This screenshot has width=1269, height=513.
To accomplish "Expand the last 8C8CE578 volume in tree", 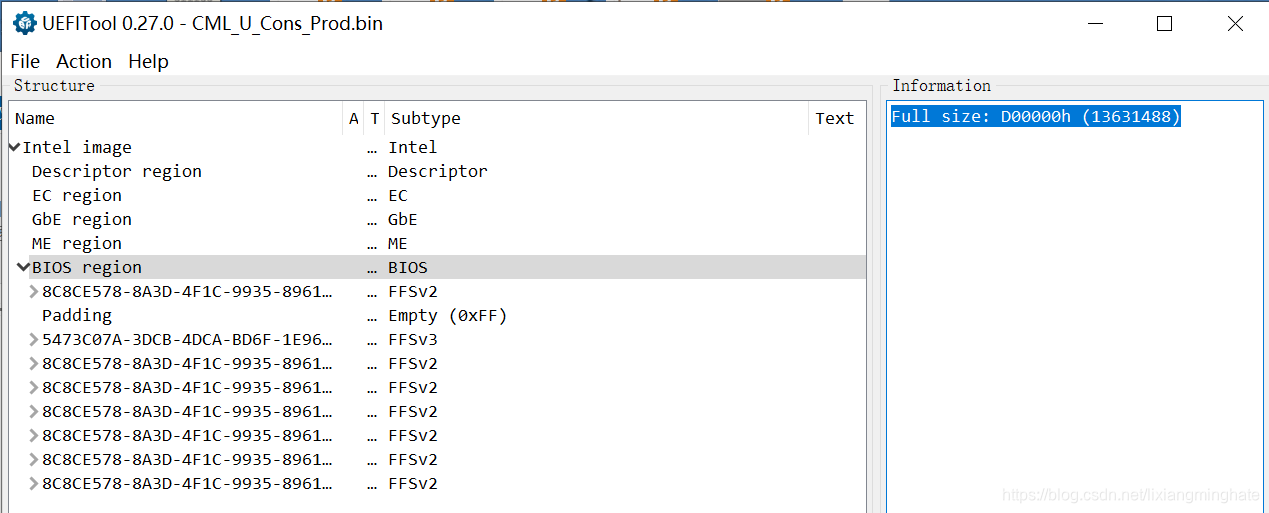I will [34, 483].
